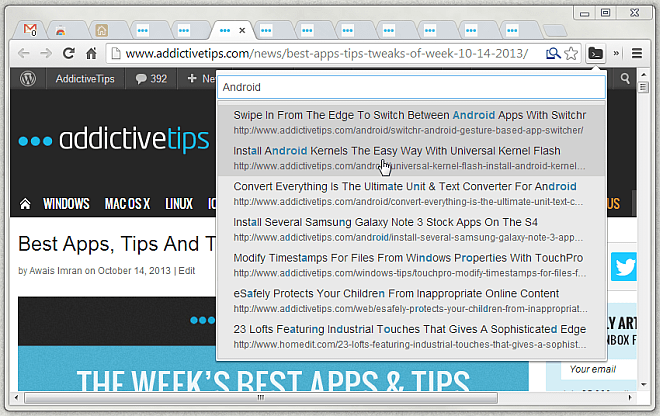Click the week's best apps banner image
This screenshot has width=660, height=416.
pos(273,344)
